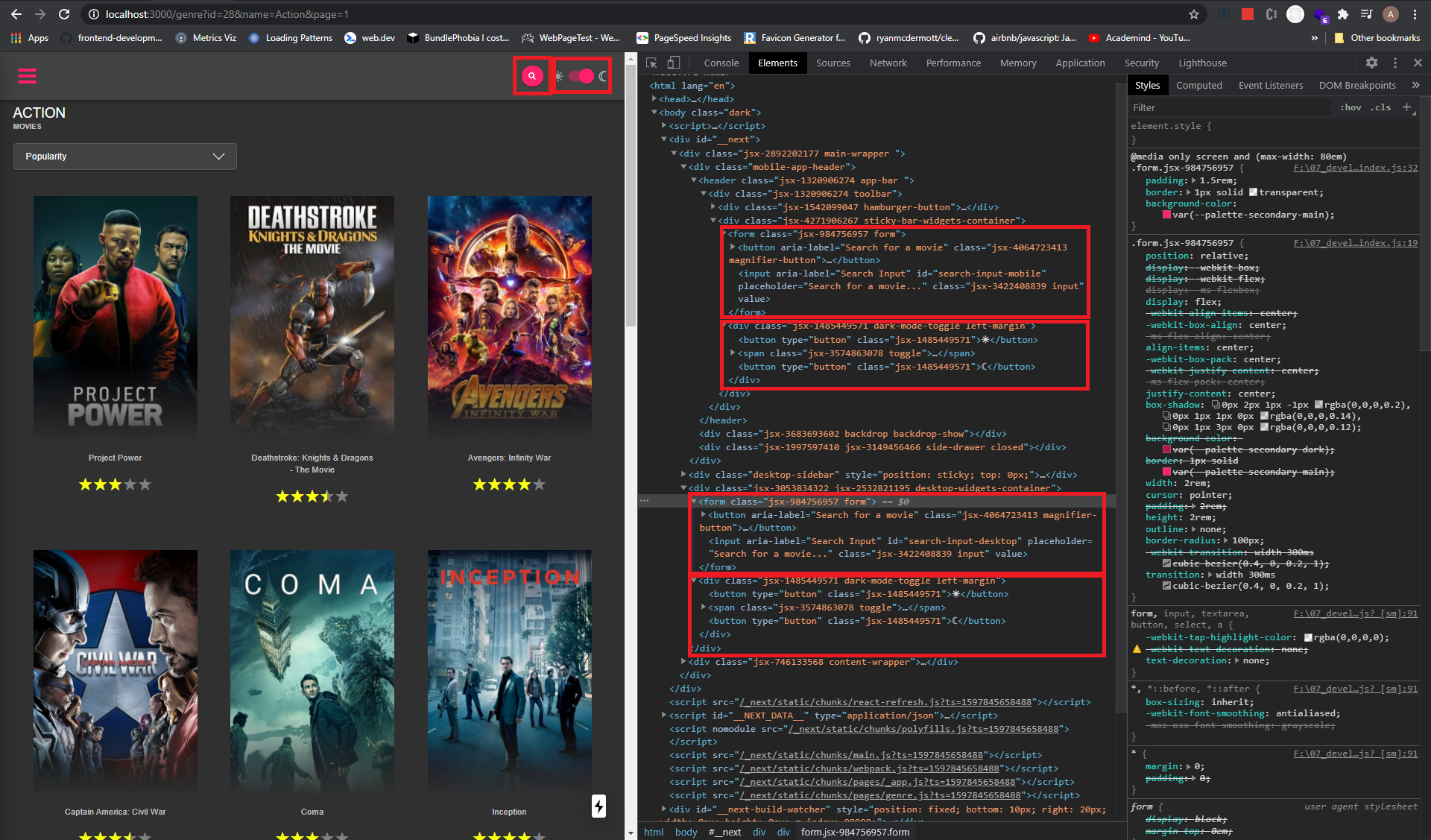1431x840 pixels.
Task: Reload the page with the refresh icon
Action: 64,14
